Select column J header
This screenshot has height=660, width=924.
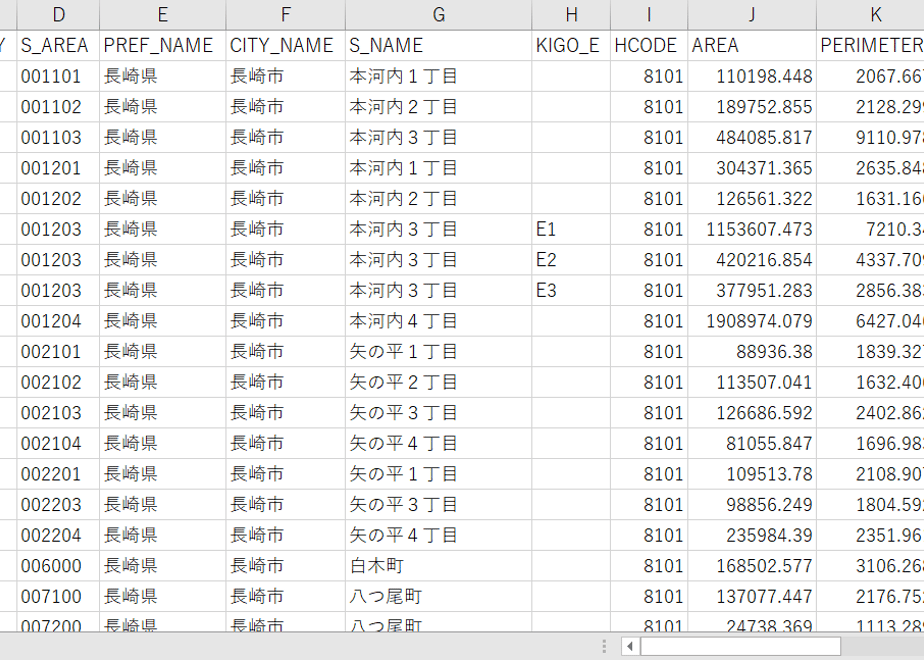point(752,15)
